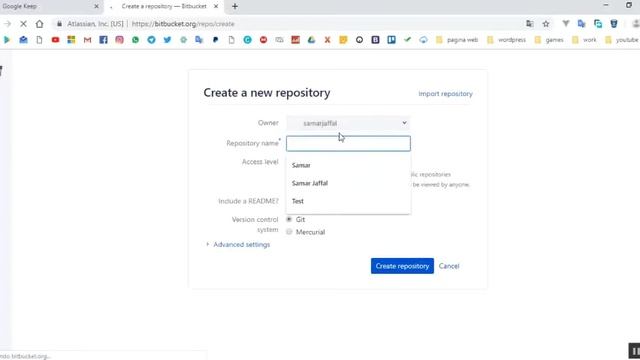Open work bookmarks folder
Viewport: 640px width, 360px height.
(584, 40)
